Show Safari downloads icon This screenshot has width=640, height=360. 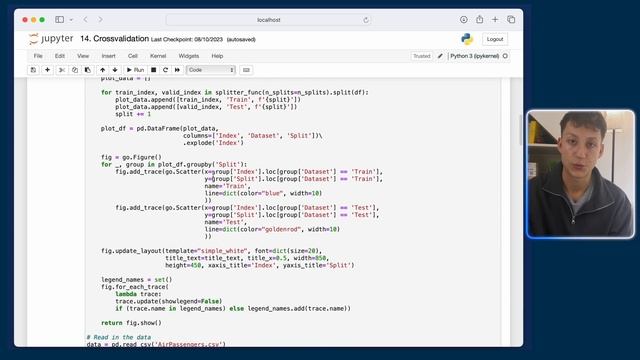click(464, 20)
